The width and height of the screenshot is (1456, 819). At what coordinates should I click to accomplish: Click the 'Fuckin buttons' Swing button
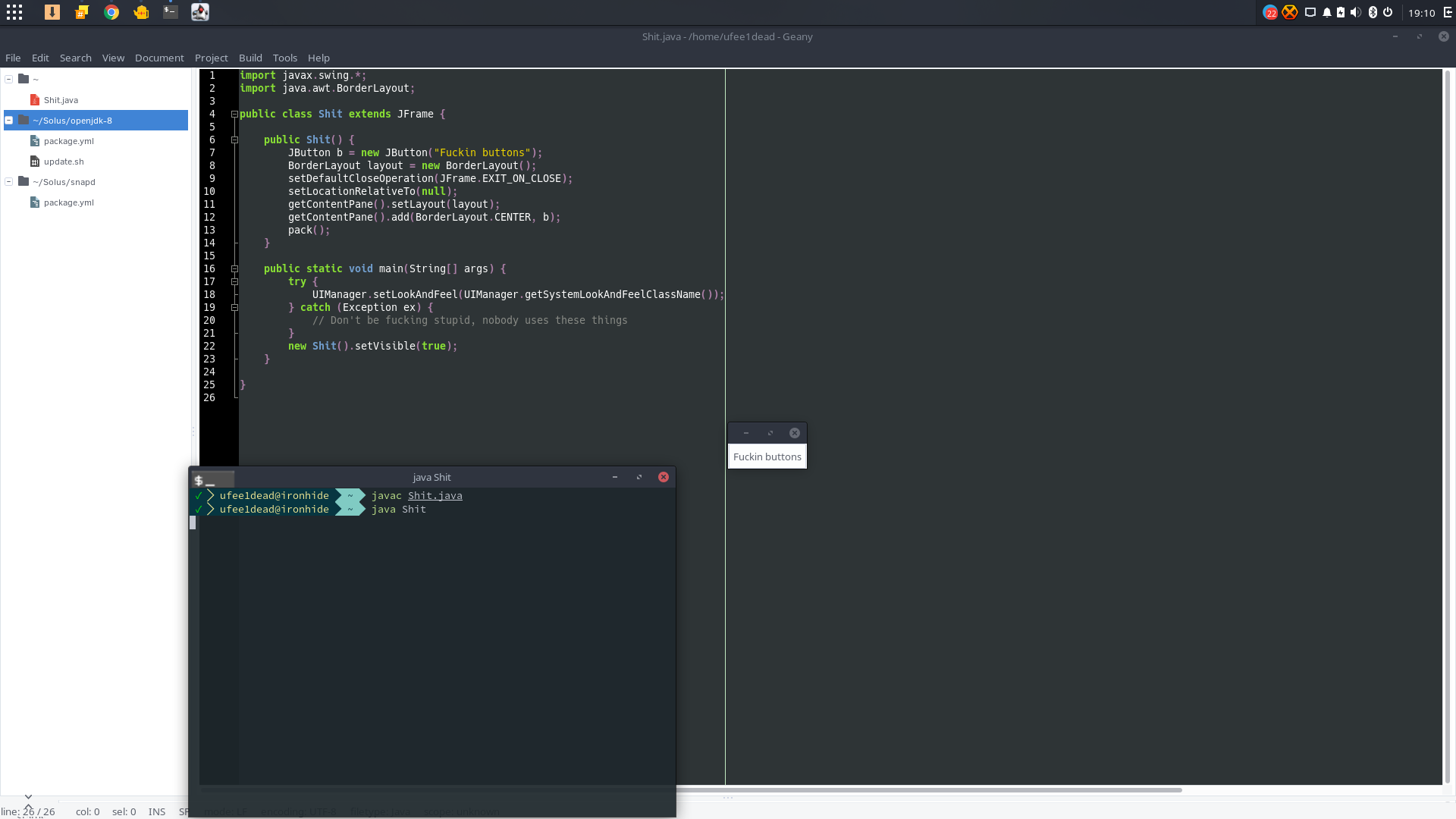click(767, 457)
